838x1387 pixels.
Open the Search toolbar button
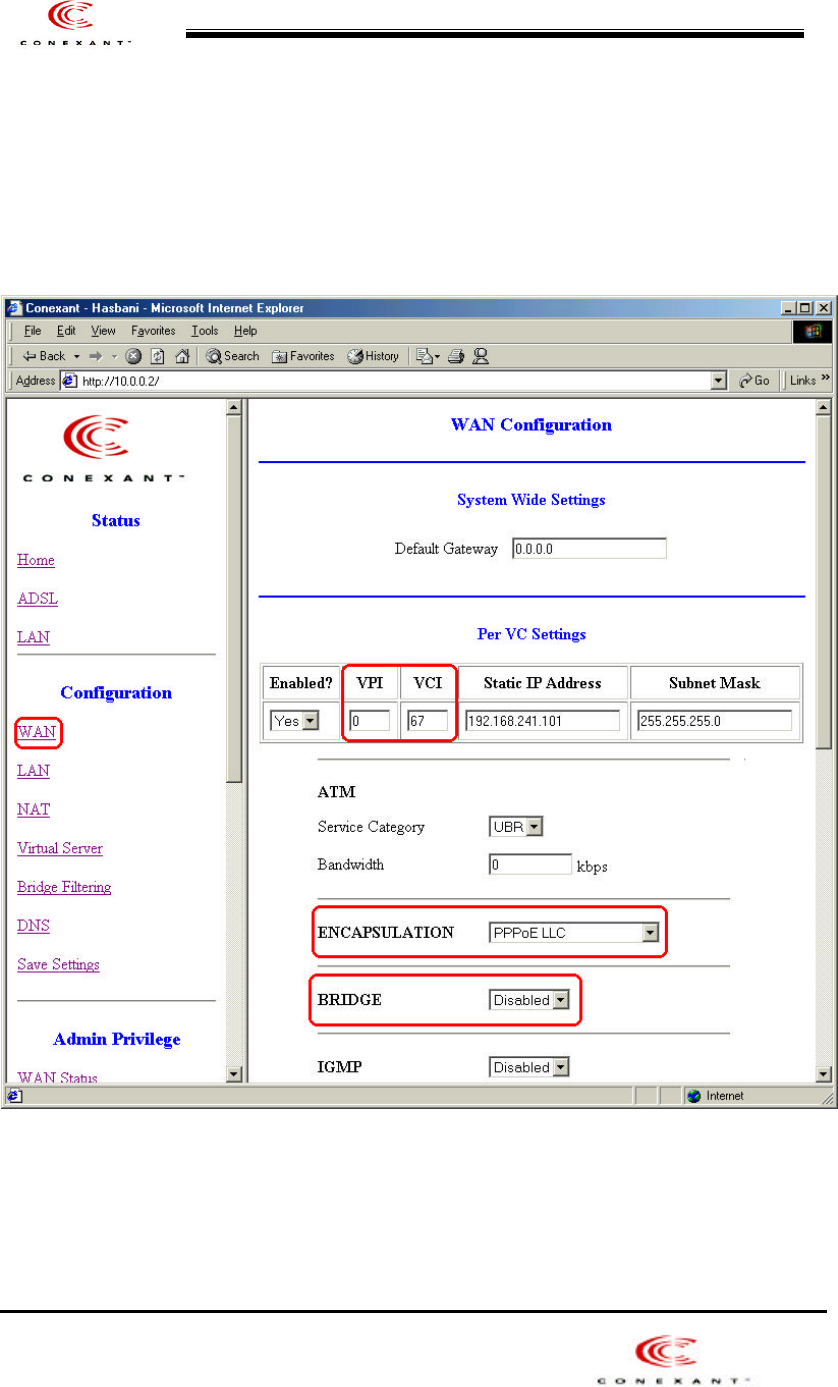pyautogui.click(x=233, y=356)
